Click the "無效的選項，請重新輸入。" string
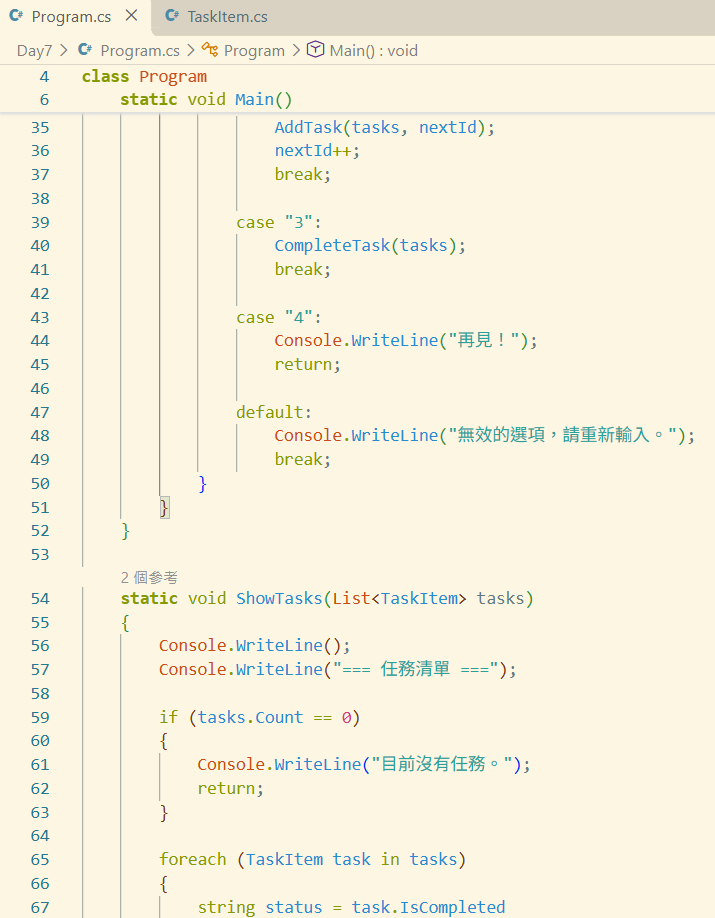The image size is (715, 918). pyautogui.click(x=563, y=436)
